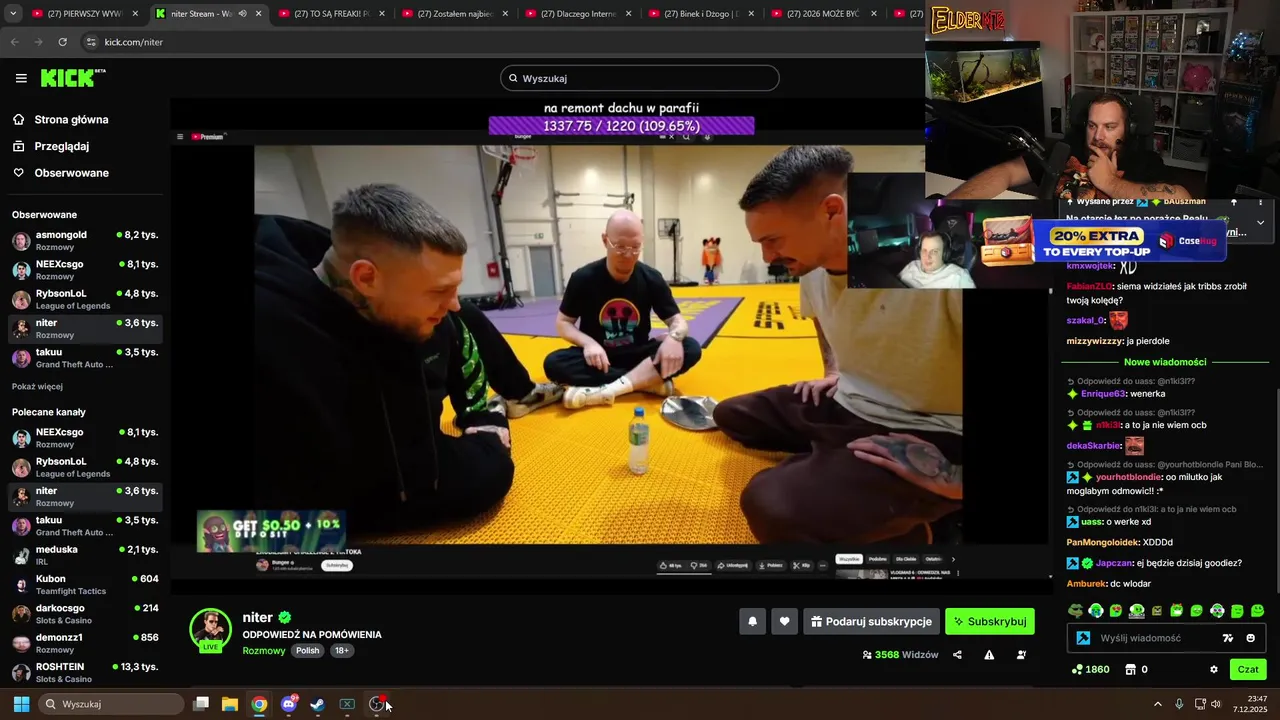
Task: Open the Obserwowane page
Action: 71,173
